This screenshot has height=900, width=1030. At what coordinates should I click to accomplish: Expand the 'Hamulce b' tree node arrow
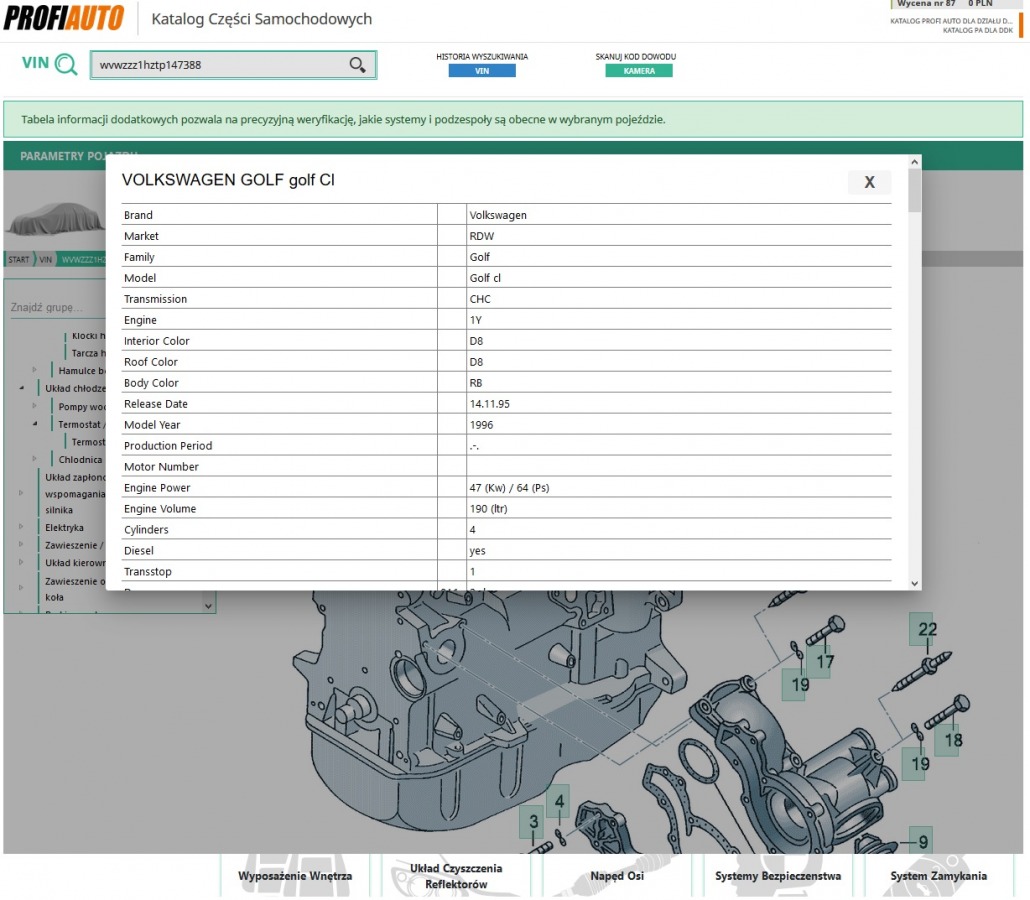tap(35, 370)
